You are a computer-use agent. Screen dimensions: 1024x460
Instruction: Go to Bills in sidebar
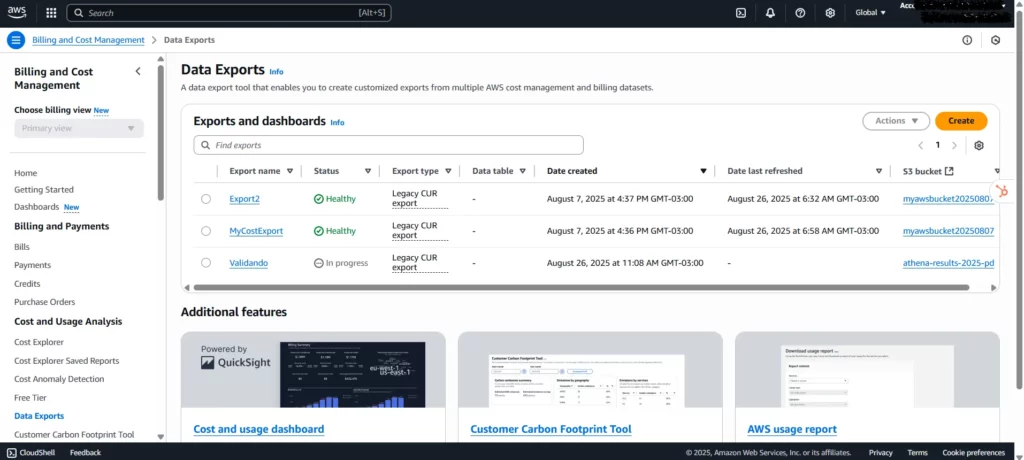coord(22,246)
